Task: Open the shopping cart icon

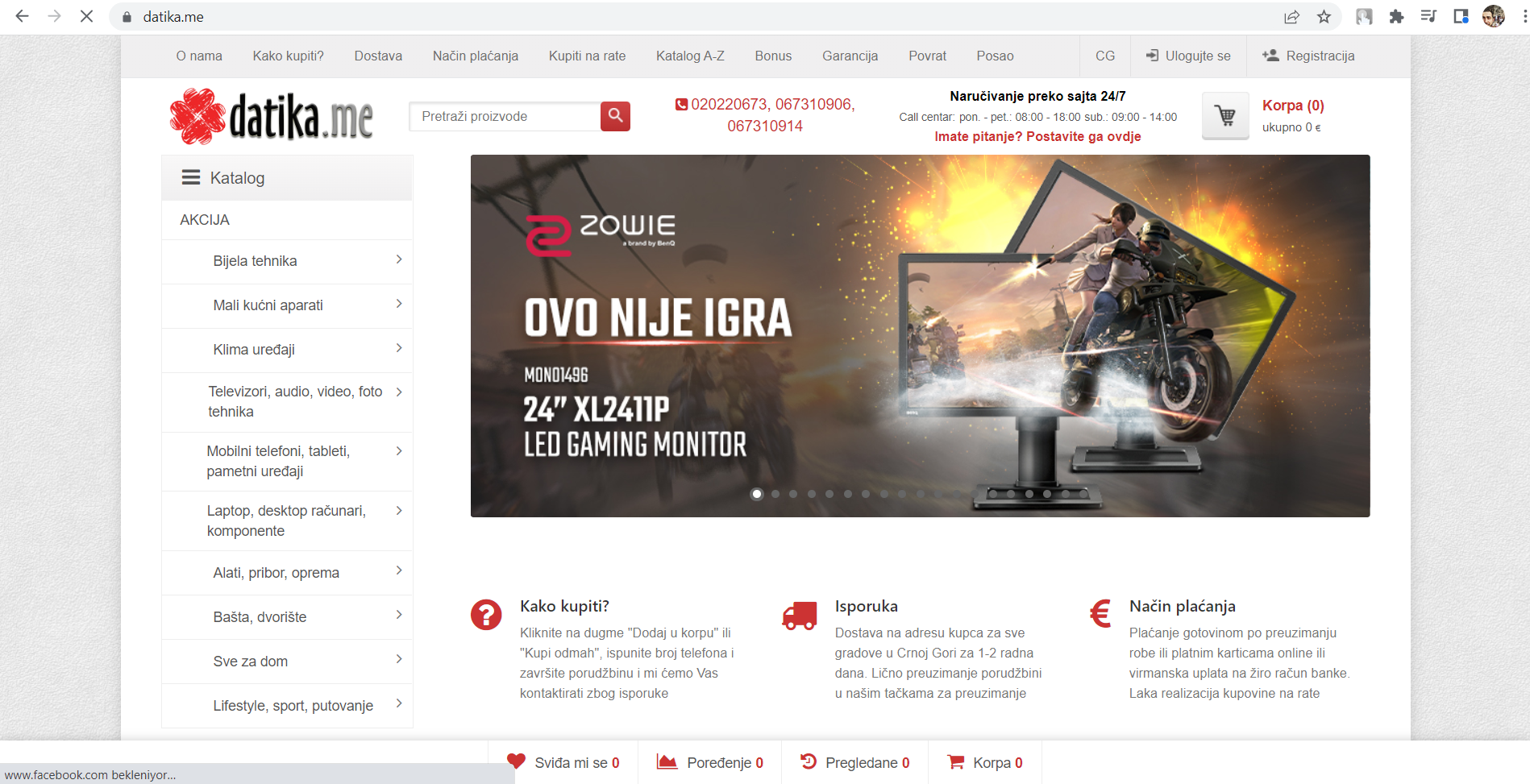Action: click(1224, 115)
